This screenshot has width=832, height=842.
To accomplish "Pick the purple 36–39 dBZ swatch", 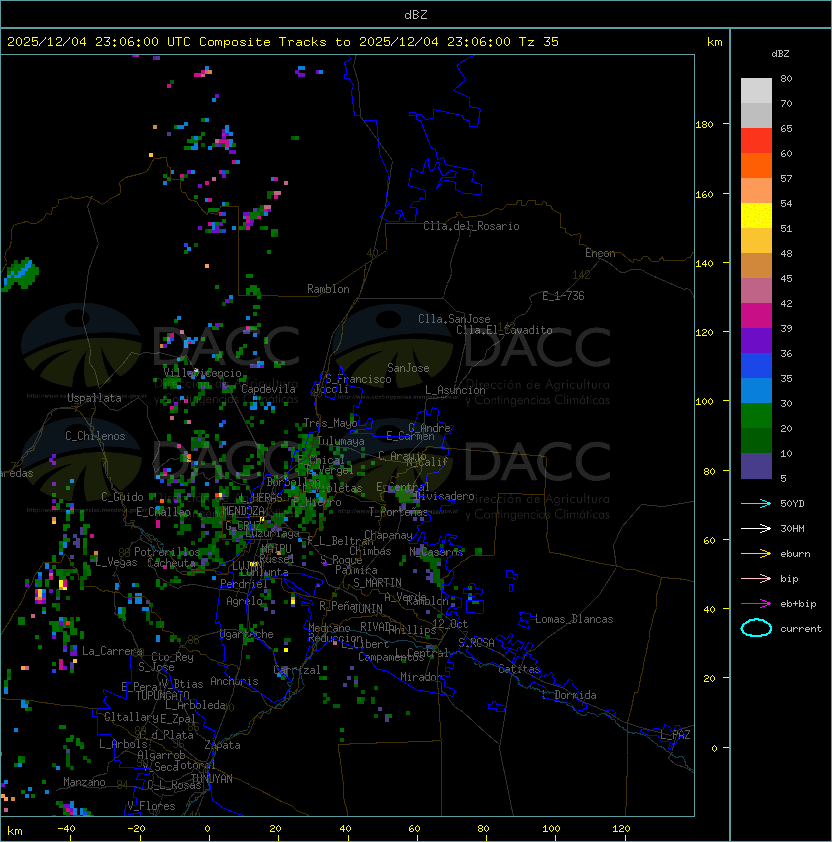I will [x=756, y=340].
